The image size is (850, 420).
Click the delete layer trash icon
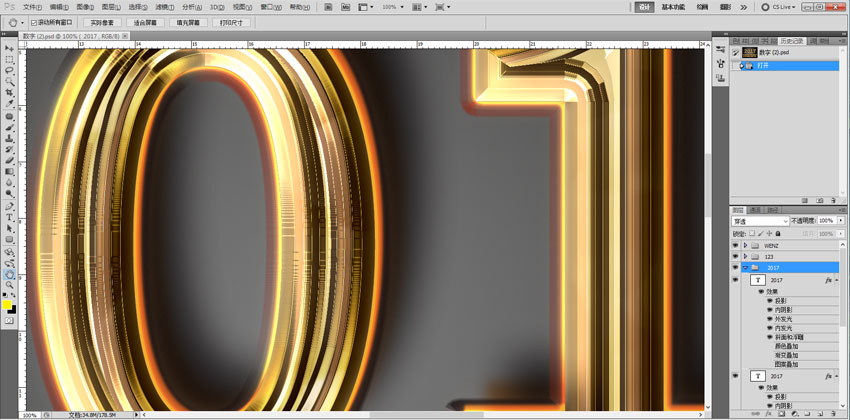tap(833, 414)
